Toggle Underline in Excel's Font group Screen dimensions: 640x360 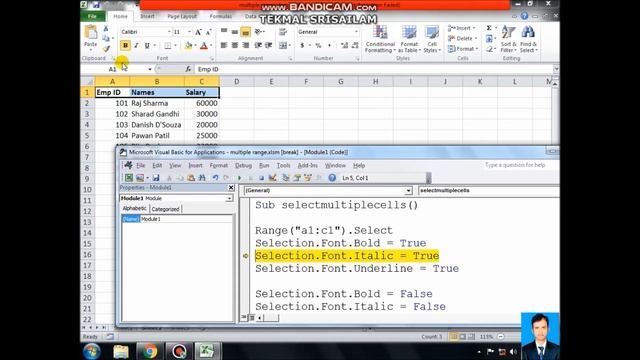(x=147, y=45)
